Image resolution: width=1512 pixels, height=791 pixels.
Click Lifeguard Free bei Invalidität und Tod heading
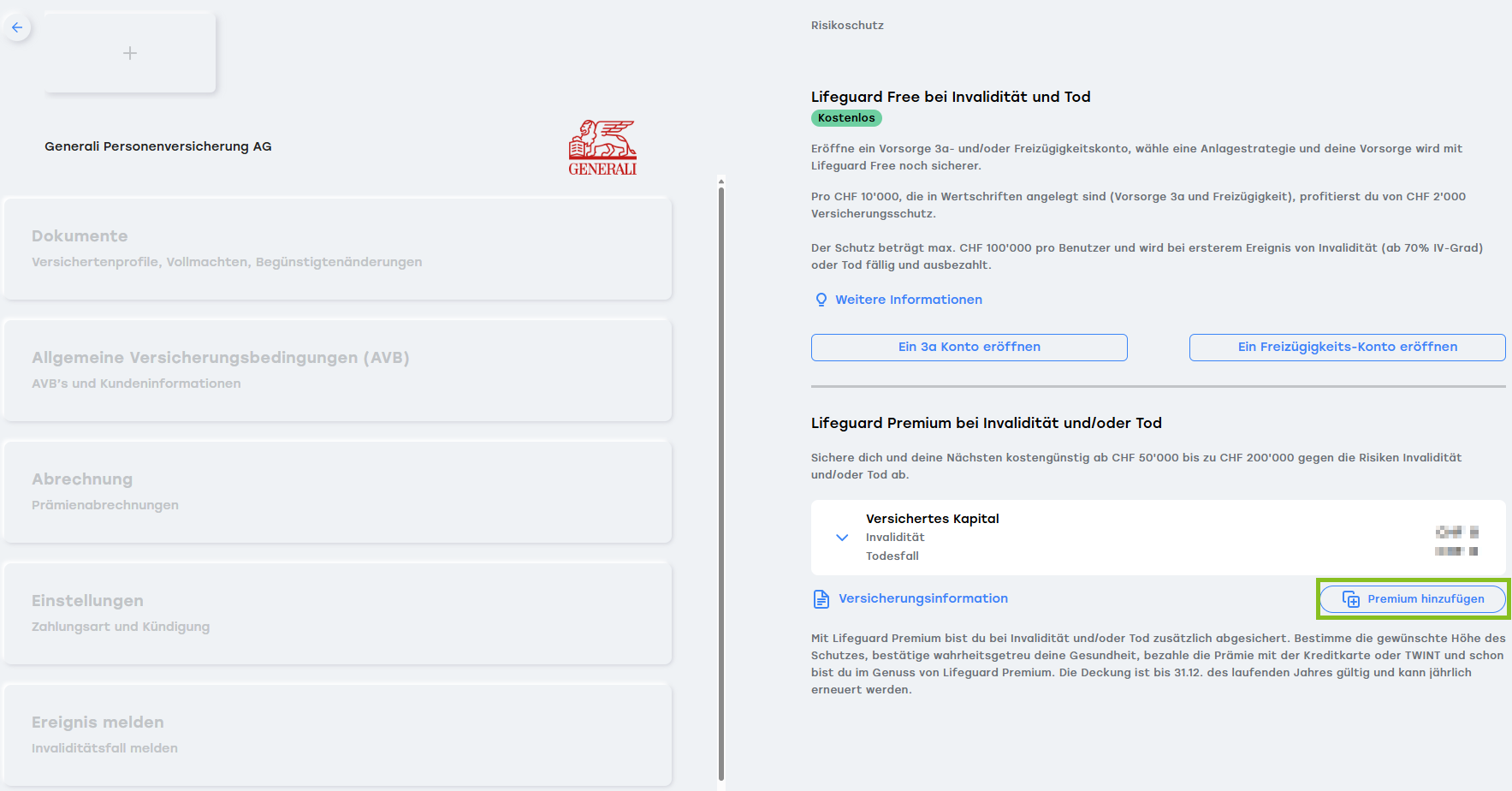point(951,97)
